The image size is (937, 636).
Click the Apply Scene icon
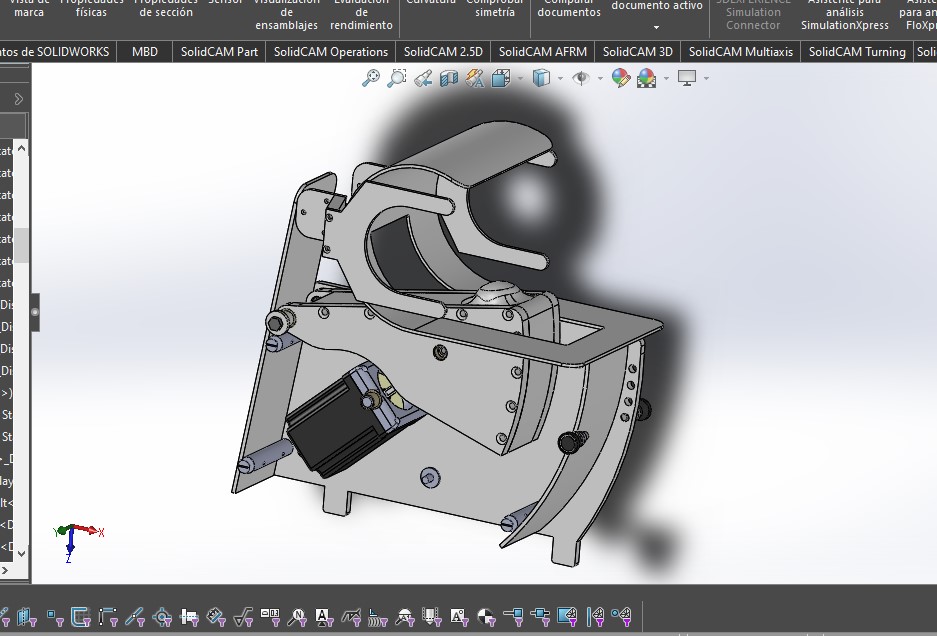647,78
